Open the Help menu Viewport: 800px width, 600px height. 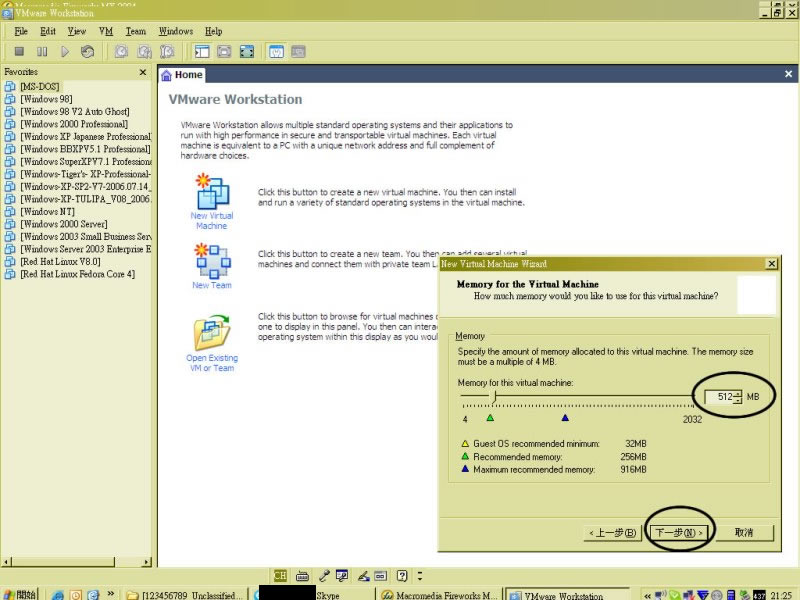213,31
